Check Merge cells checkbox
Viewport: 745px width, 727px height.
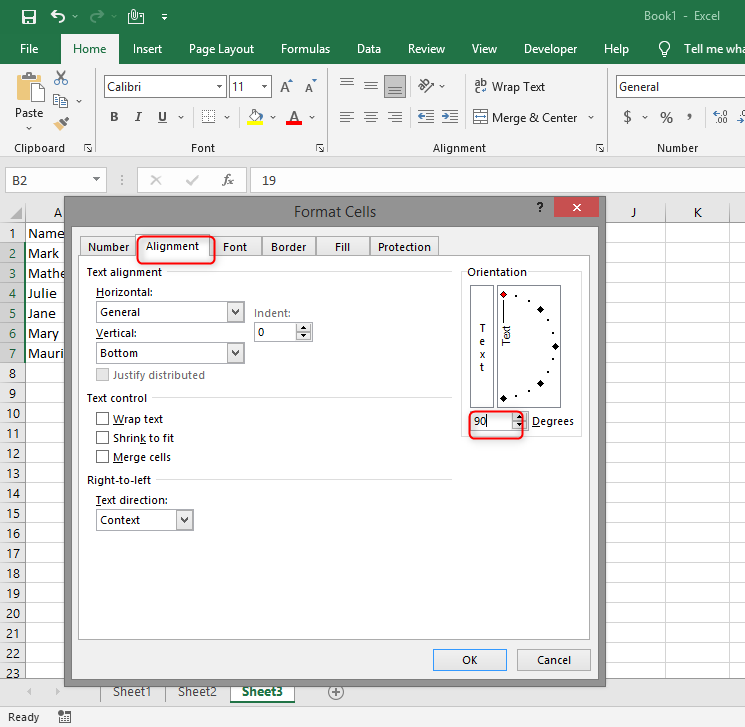tap(102, 457)
